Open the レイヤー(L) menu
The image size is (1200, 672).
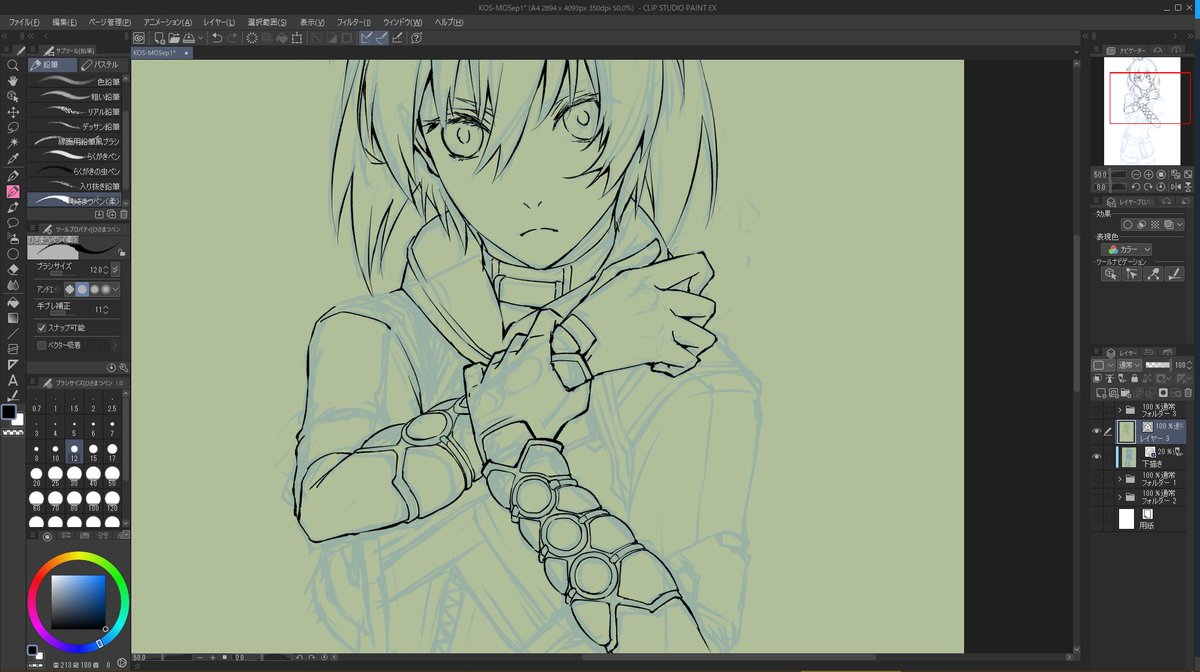[219, 22]
